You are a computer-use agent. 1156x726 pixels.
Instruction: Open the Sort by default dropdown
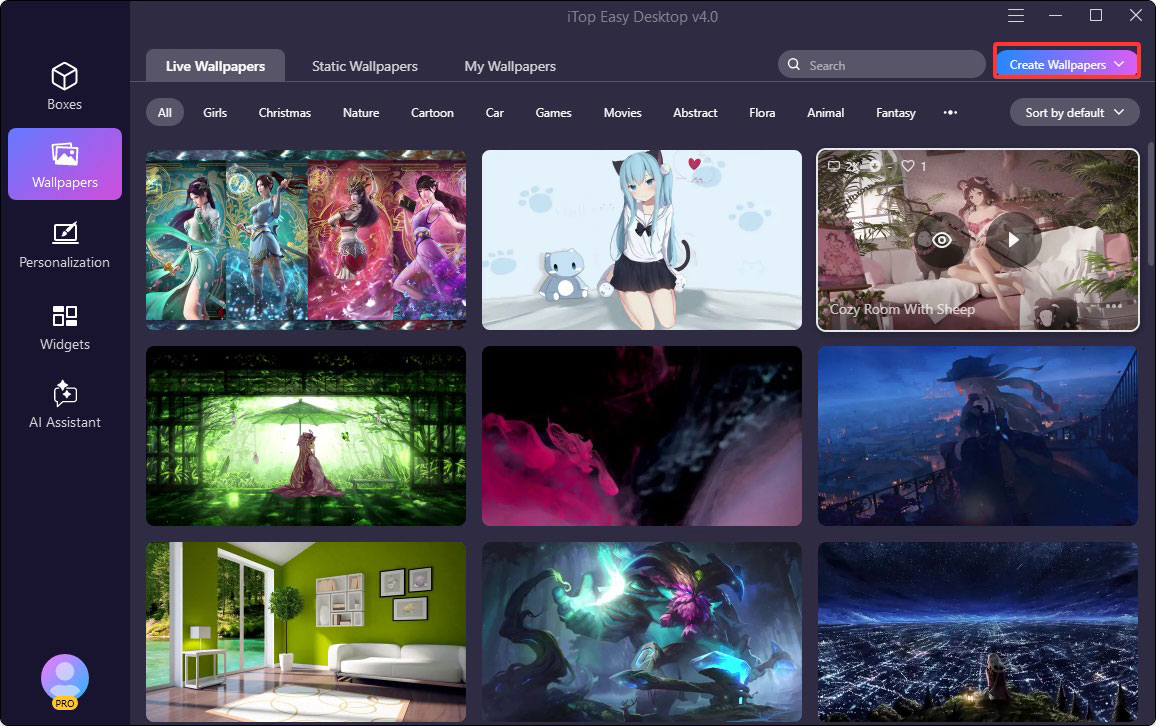click(x=1074, y=112)
